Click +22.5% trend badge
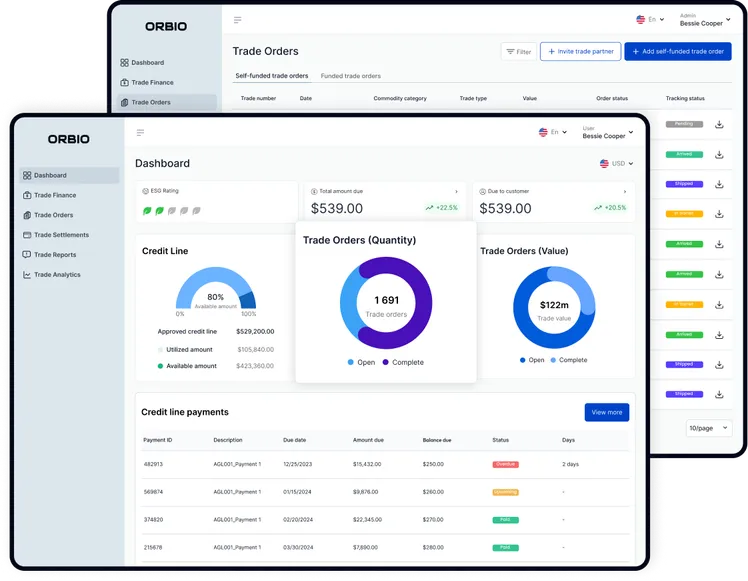 [x=441, y=208]
